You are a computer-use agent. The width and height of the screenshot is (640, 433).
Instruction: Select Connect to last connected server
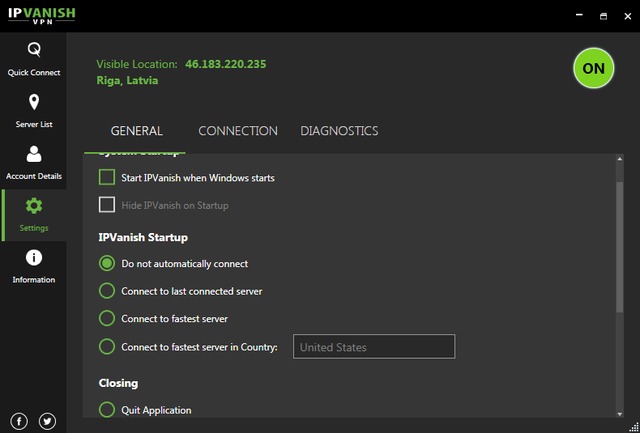coord(107,291)
